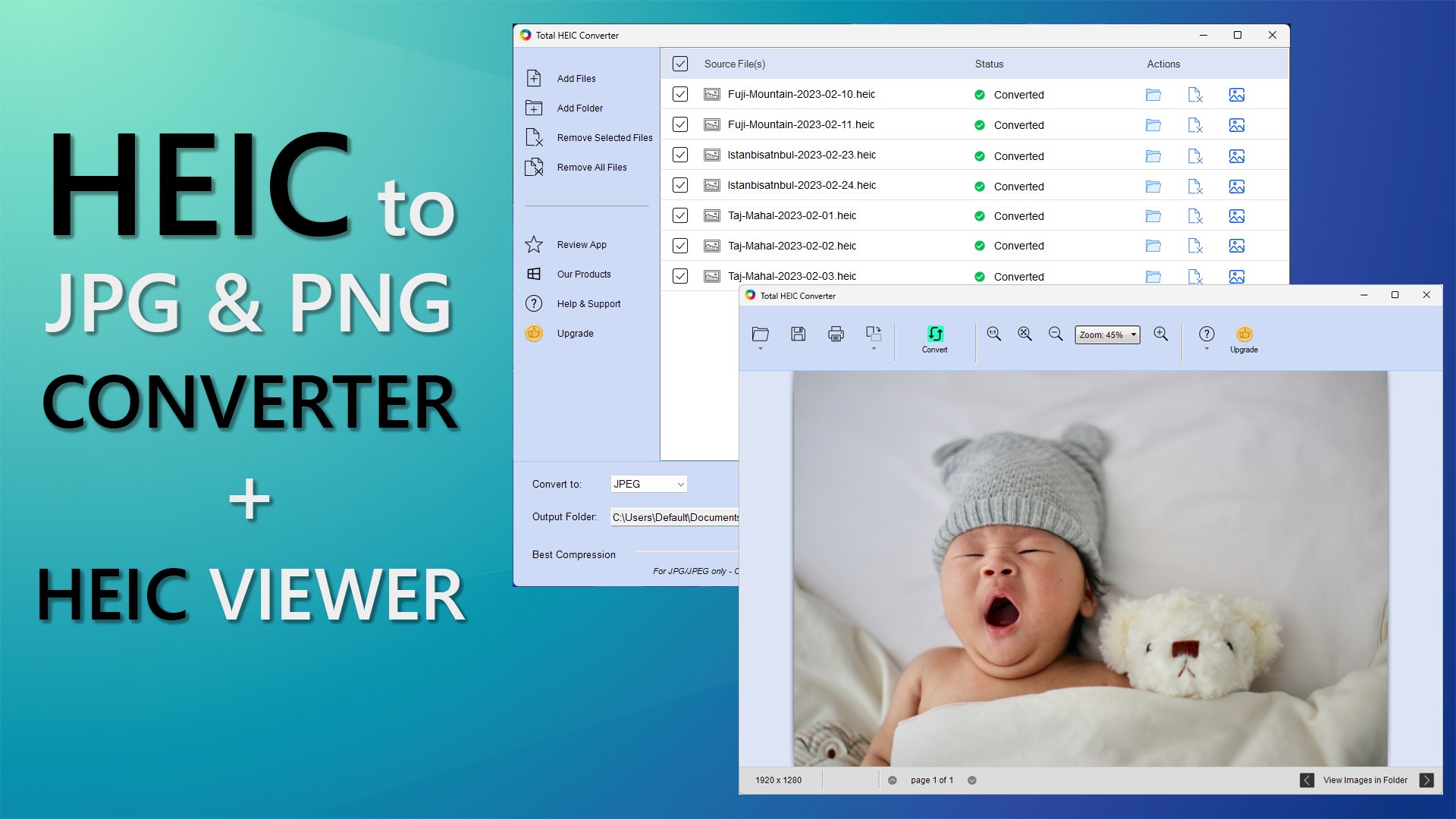
Task: View converted image of Taj-Mahal-2023-02-01.heic
Action: click(1236, 216)
